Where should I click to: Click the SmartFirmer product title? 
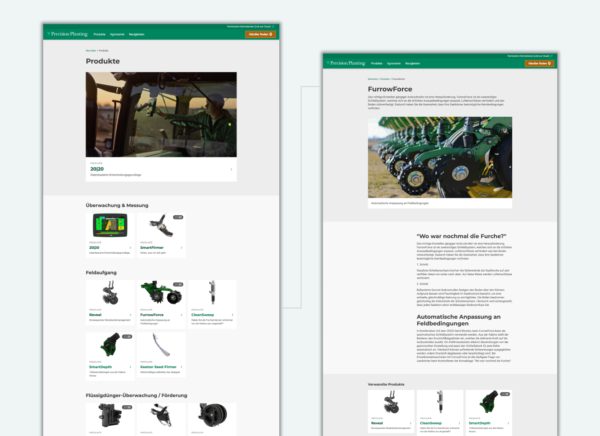tap(152, 248)
